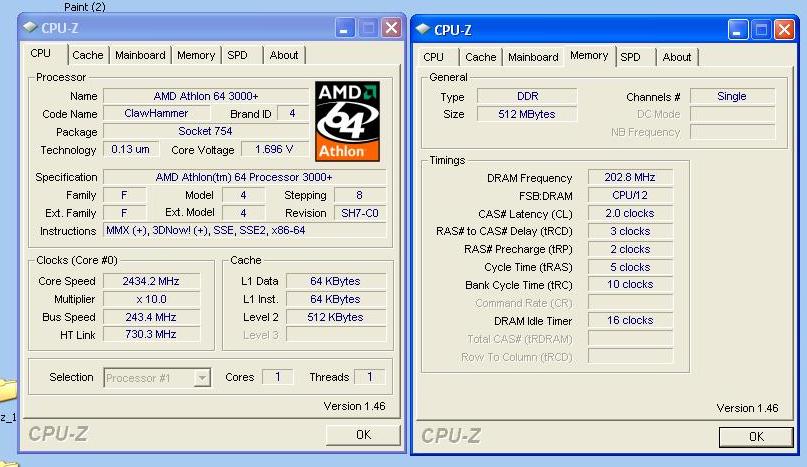The image size is (807, 467).
Task: Click the L1 Data 64 KBytes value
Action: pyautogui.click(x=336, y=281)
